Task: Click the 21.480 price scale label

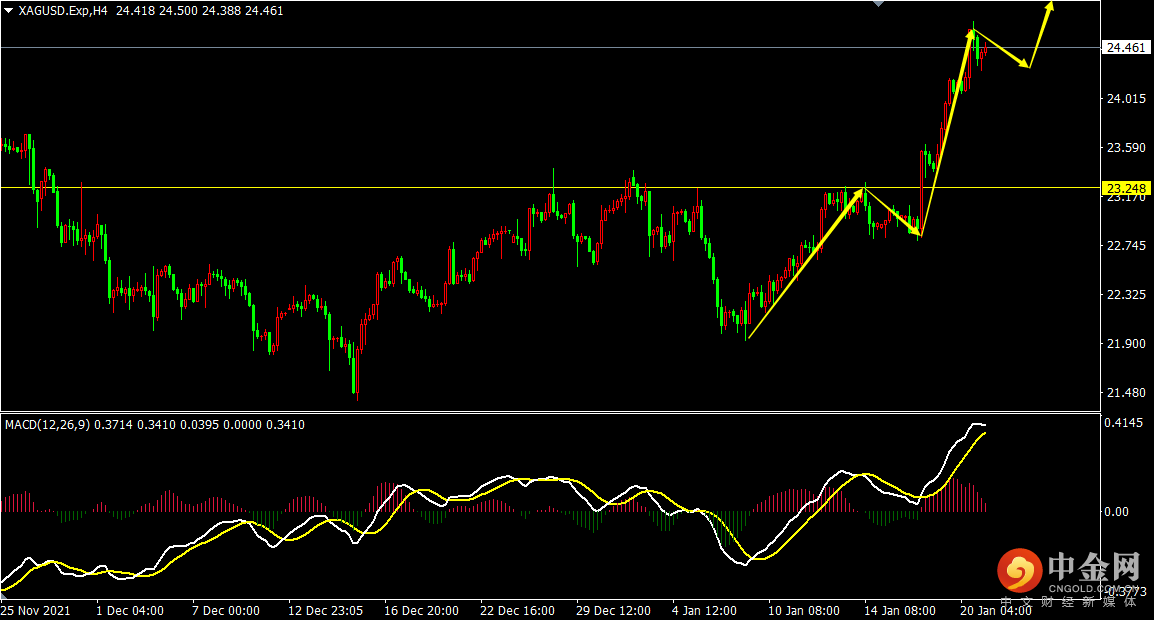Action: point(1126,393)
